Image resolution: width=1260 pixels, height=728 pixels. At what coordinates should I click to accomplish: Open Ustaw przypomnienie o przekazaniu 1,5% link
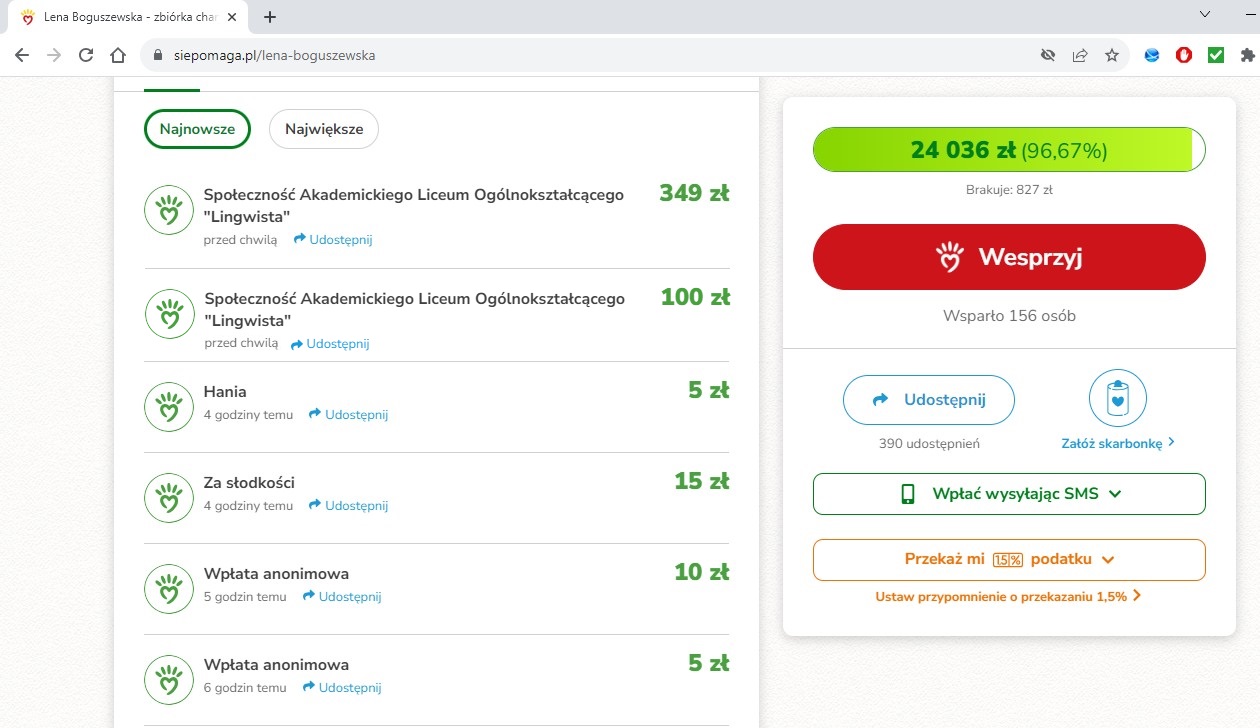(x=1008, y=597)
